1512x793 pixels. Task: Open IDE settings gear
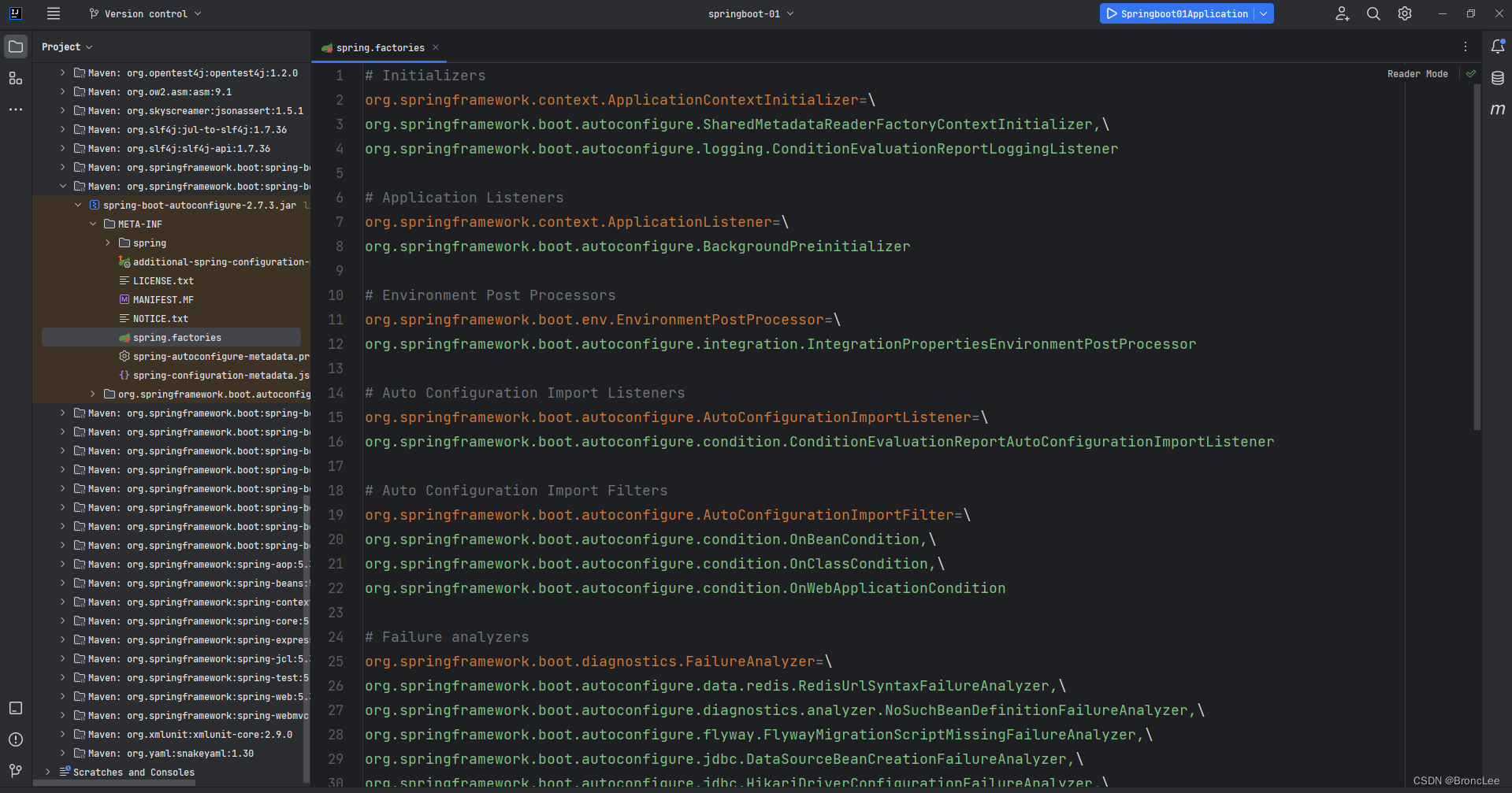coord(1405,13)
